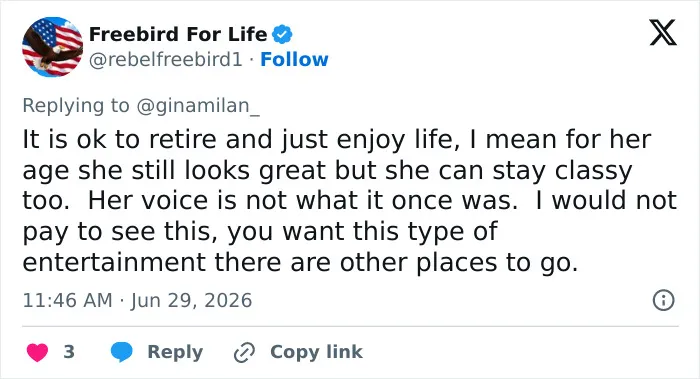
Task: Click the blue reply speech bubble icon
Action: click(121, 352)
